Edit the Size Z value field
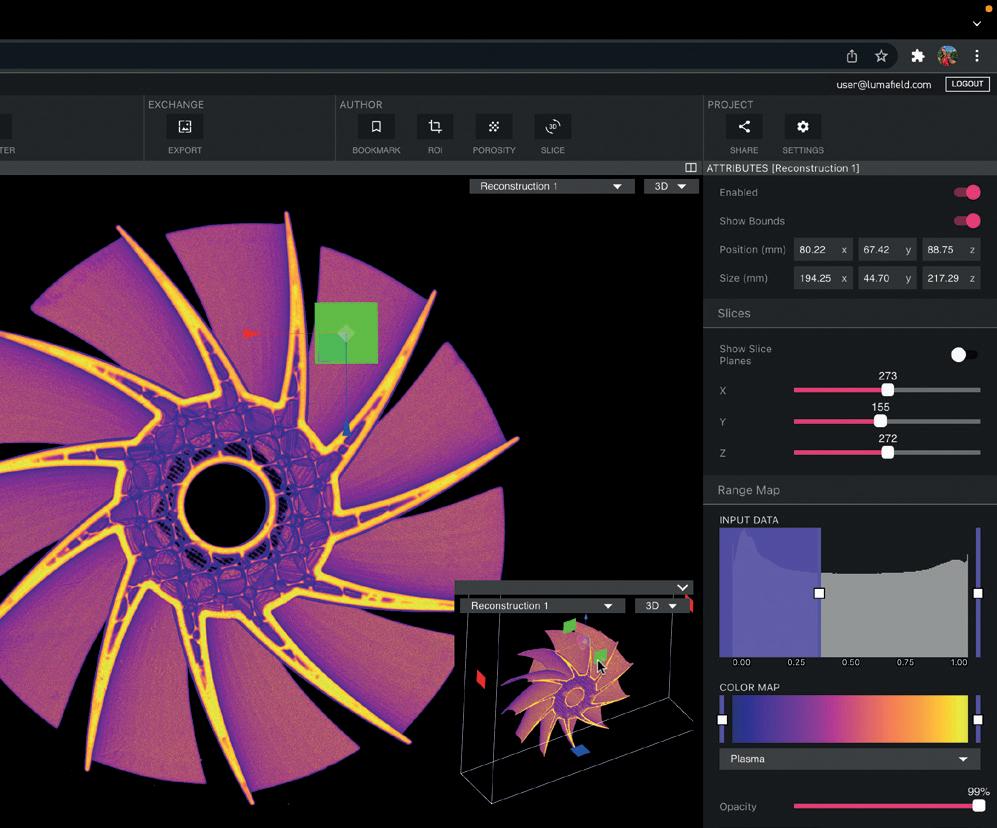The width and height of the screenshot is (997, 828). click(x=951, y=279)
